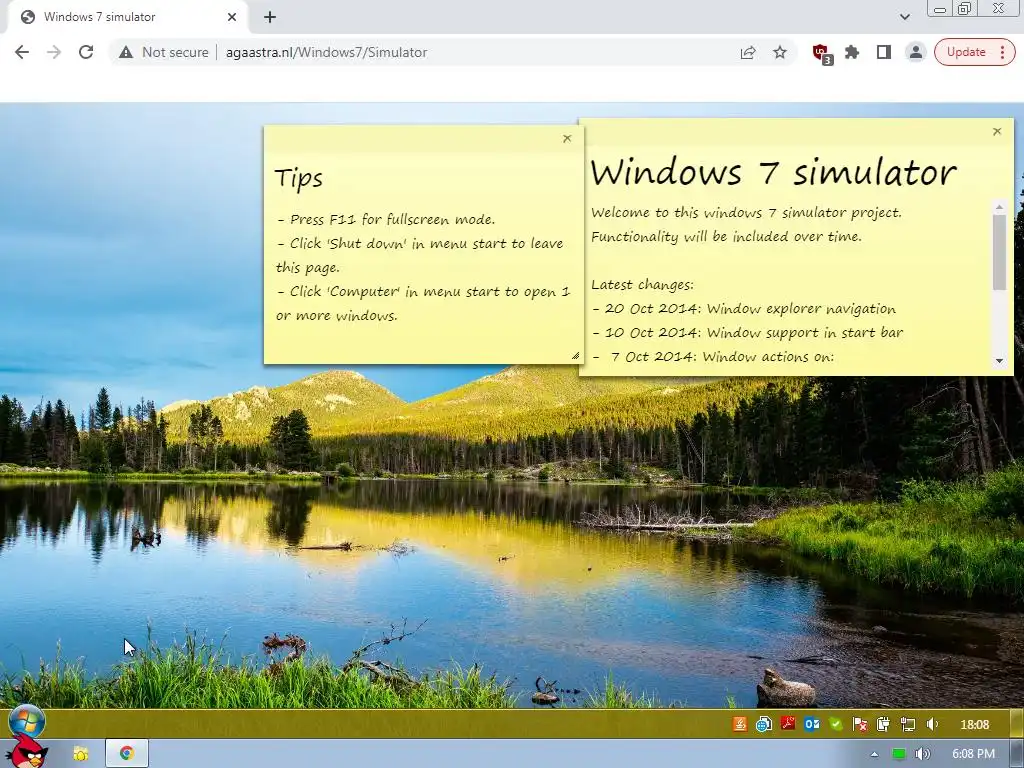1024x768 pixels.
Task: Share this page via toolbar icon
Action: click(x=748, y=52)
